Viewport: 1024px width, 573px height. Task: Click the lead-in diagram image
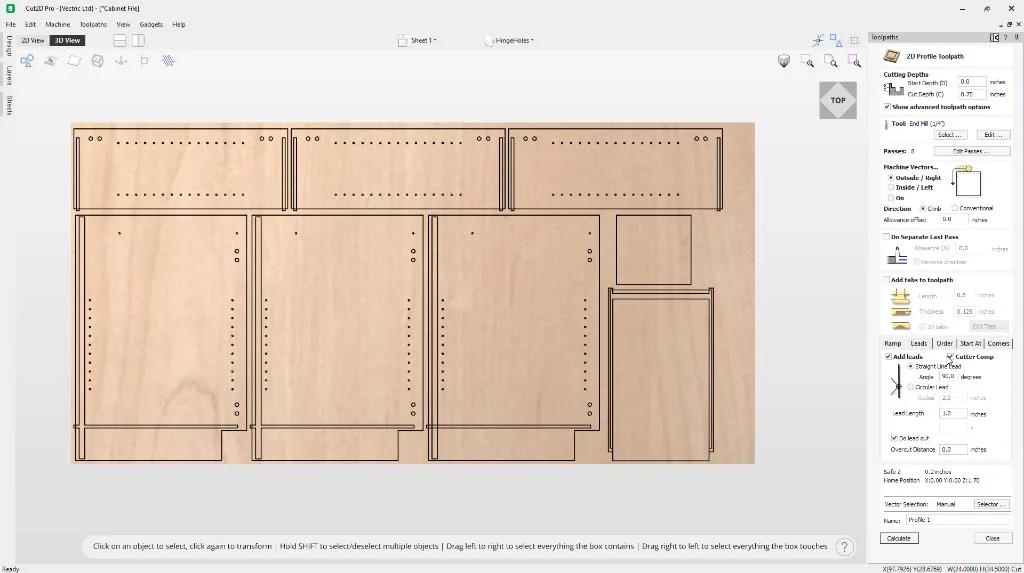coord(897,382)
